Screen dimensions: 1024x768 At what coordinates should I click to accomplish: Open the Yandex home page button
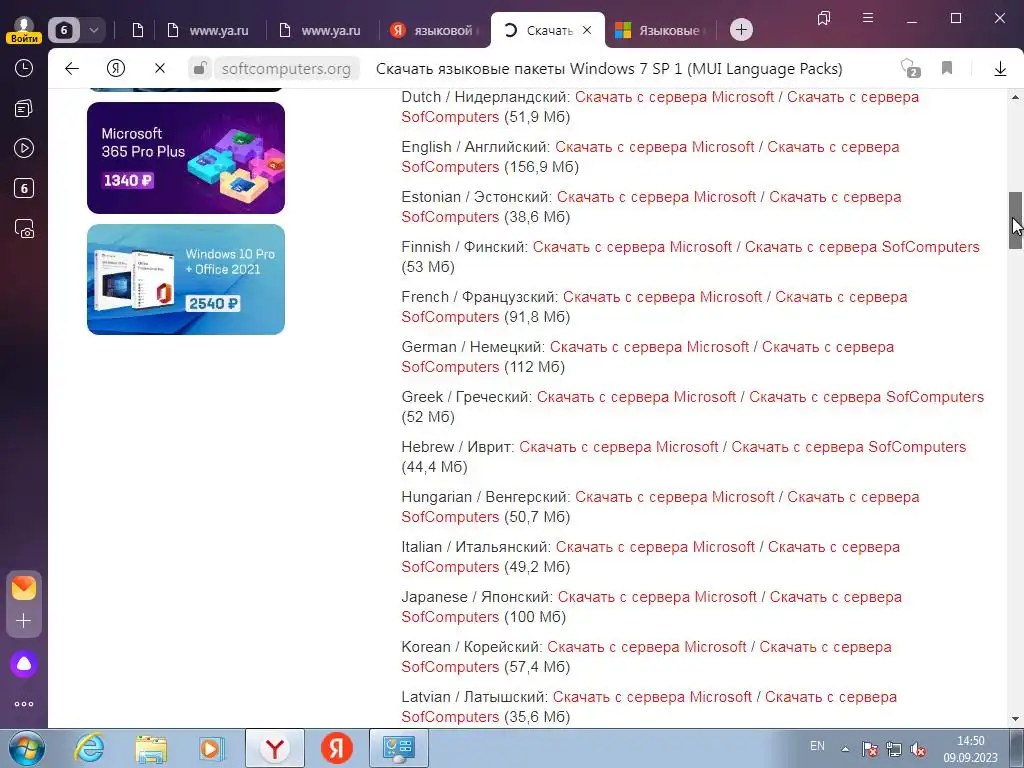coord(116,69)
